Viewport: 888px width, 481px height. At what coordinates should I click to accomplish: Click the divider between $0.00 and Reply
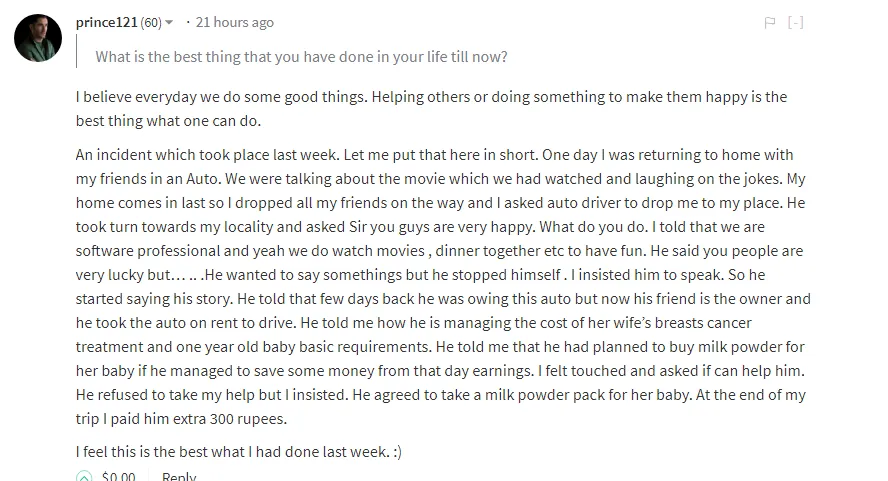(x=149, y=475)
